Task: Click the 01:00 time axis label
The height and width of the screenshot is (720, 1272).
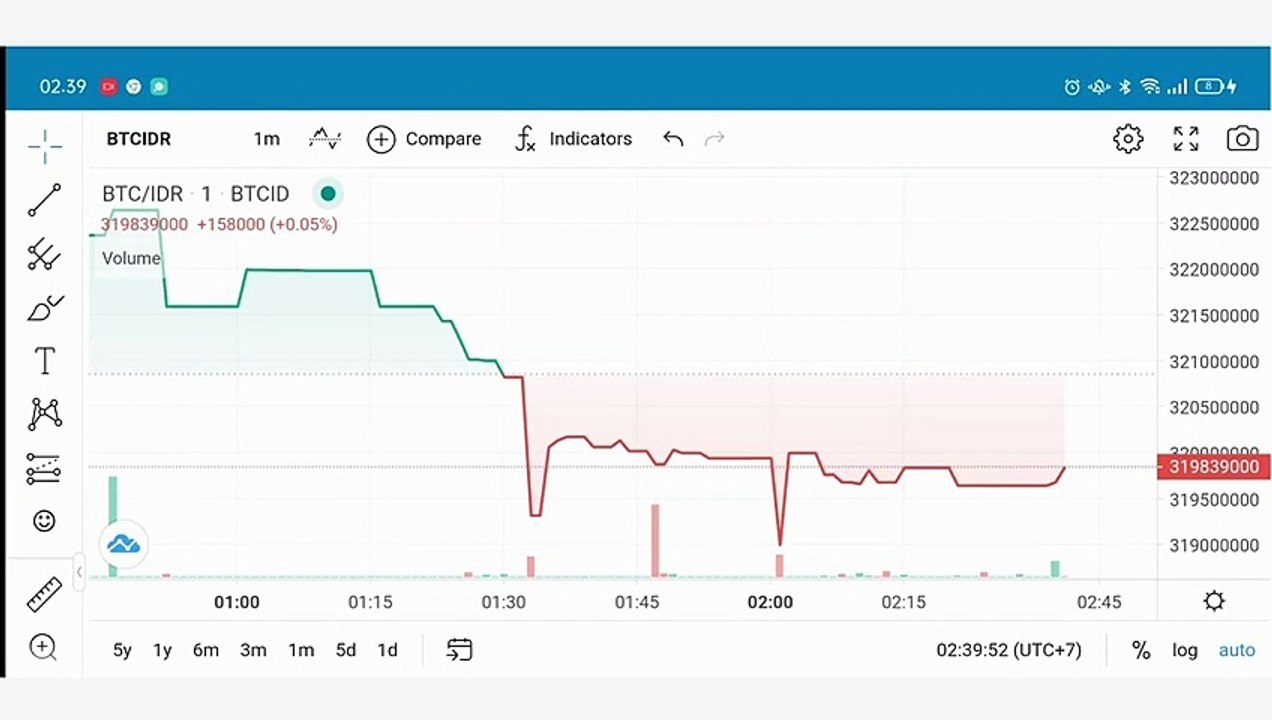Action: (x=237, y=602)
